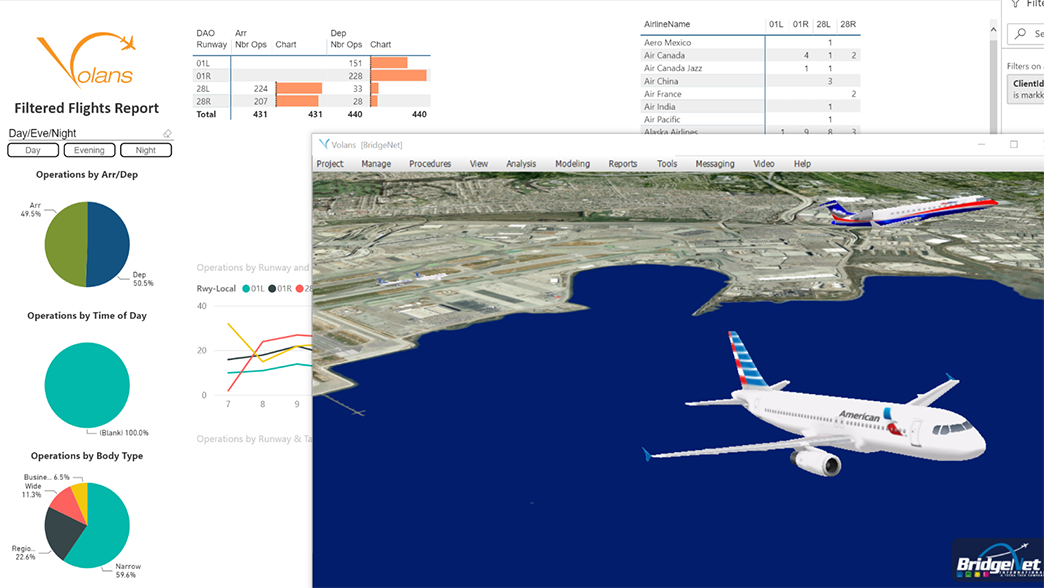Select the yellow Business slice in the Body Type pie
The image size is (1044, 588).
(81, 497)
